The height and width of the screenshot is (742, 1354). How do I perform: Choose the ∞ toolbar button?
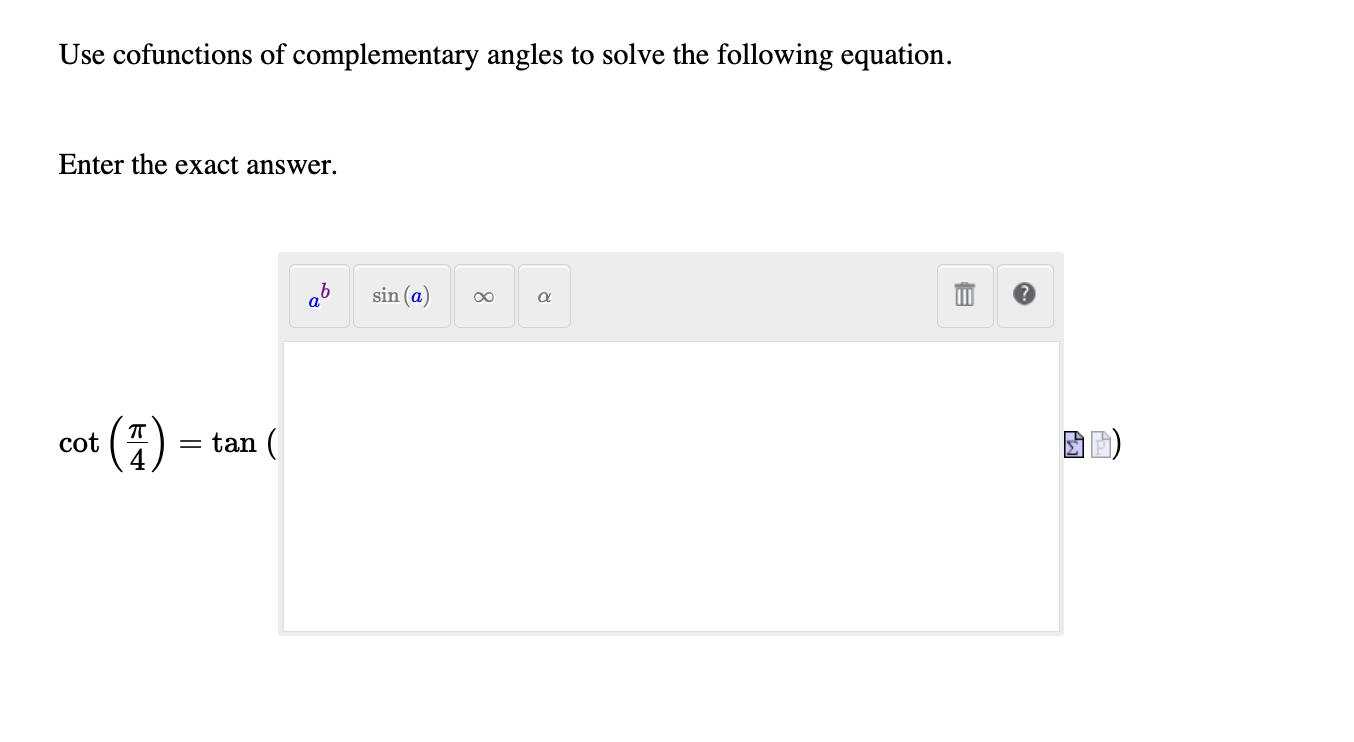coord(484,295)
